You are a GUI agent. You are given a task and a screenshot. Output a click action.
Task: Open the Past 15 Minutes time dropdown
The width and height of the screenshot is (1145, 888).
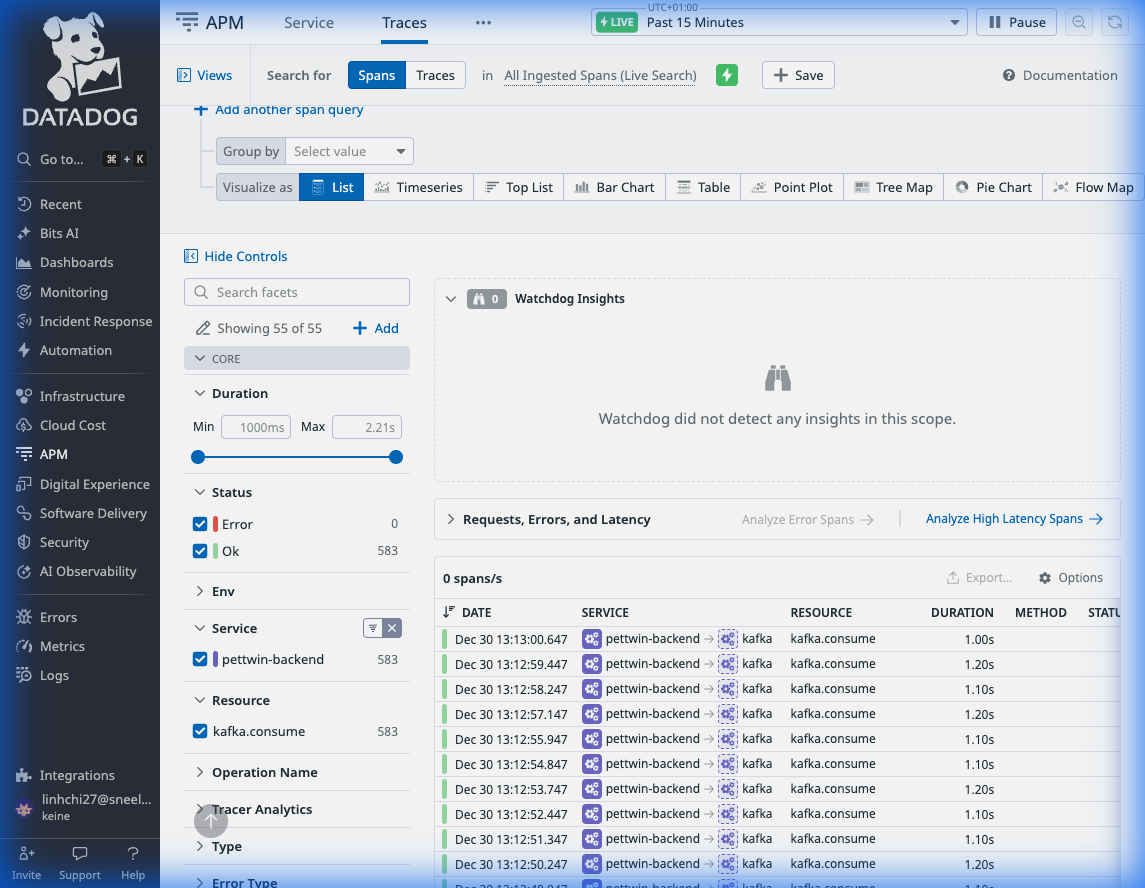point(779,23)
